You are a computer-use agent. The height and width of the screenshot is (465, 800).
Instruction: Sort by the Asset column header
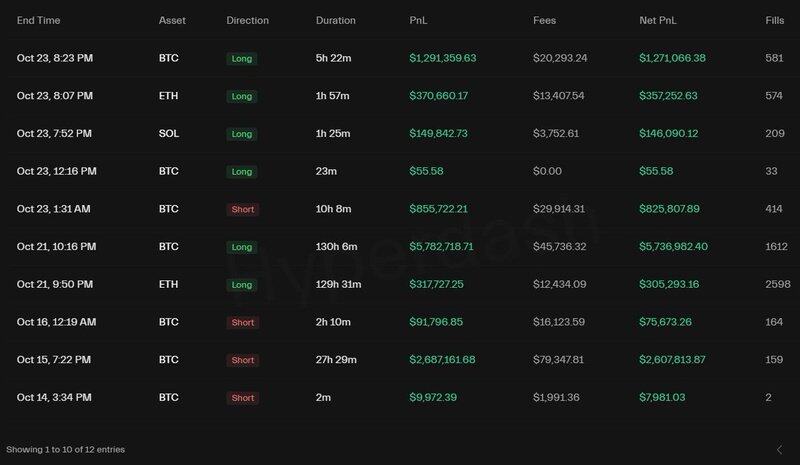coord(172,21)
